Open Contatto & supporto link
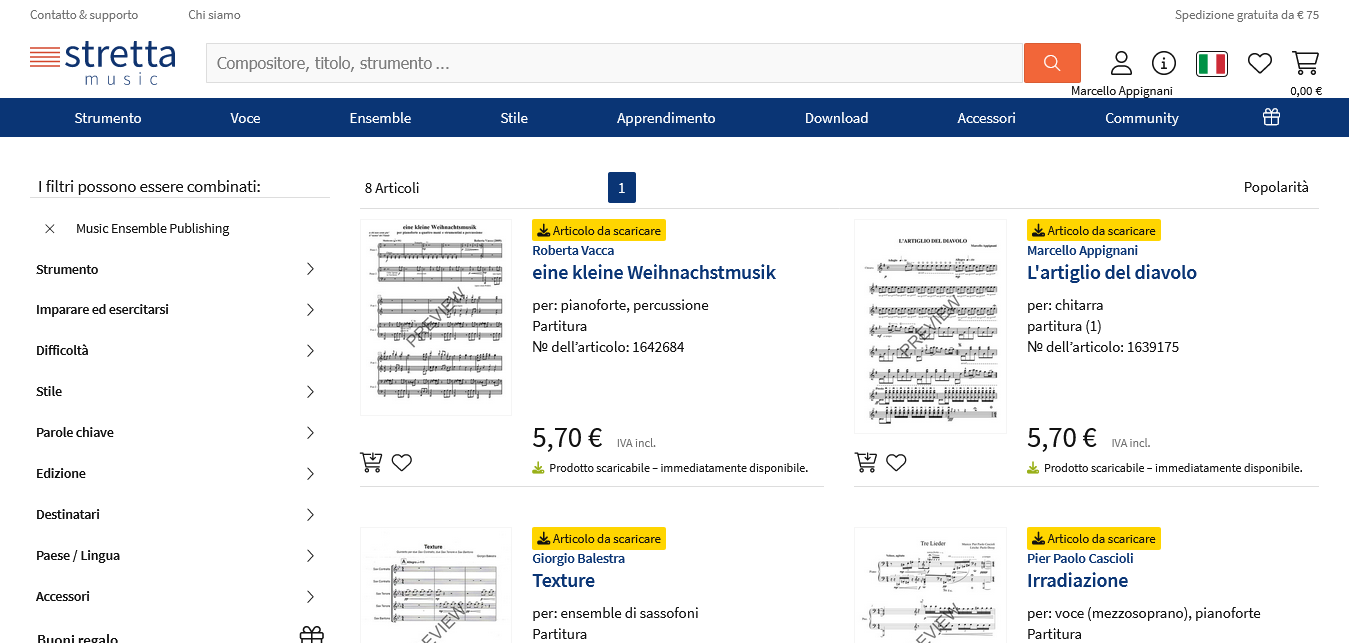 coord(84,15)
